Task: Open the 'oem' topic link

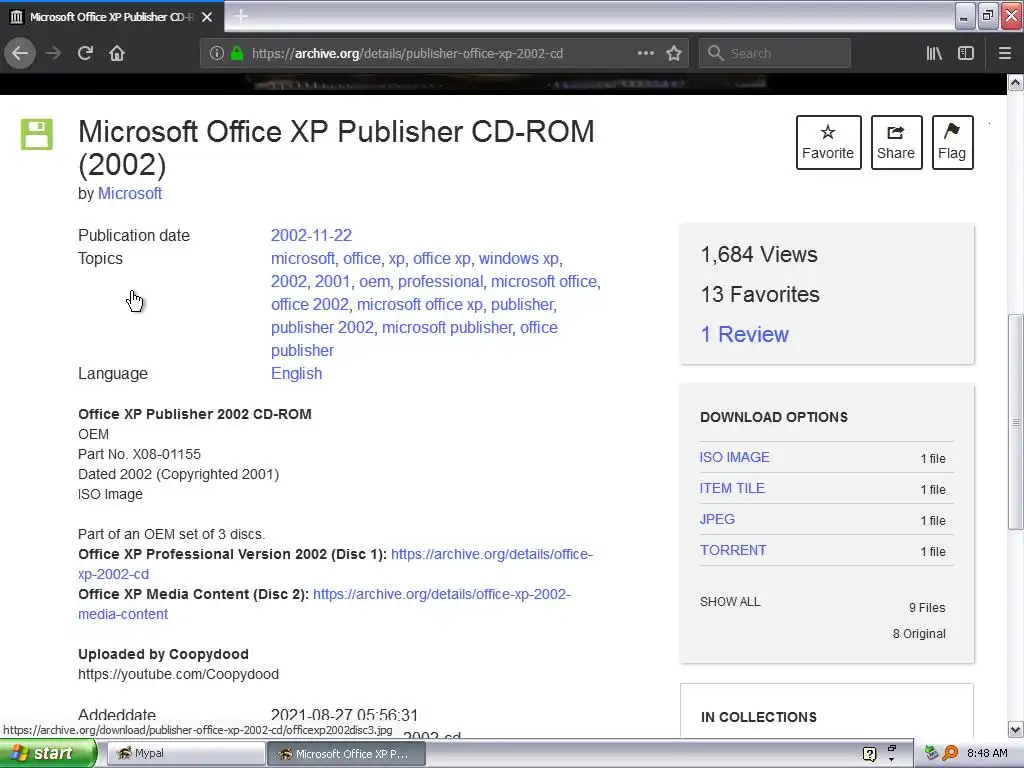Action: click(374, 281)
